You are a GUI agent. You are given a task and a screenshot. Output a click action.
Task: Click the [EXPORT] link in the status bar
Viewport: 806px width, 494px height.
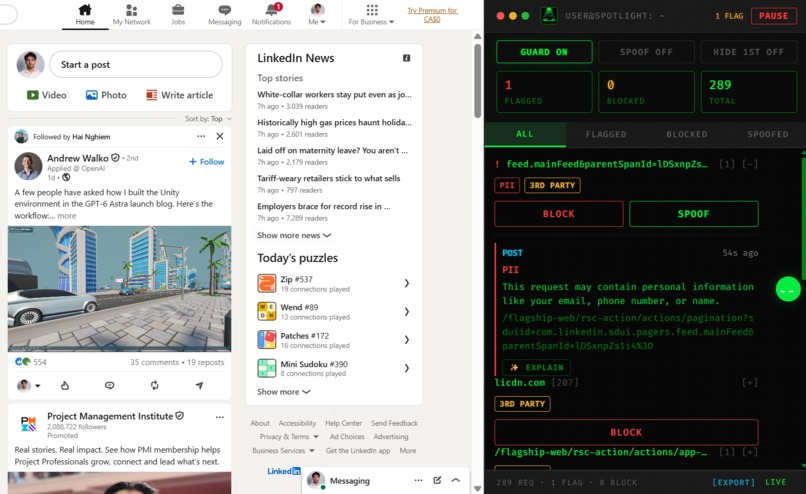(734, 482)
